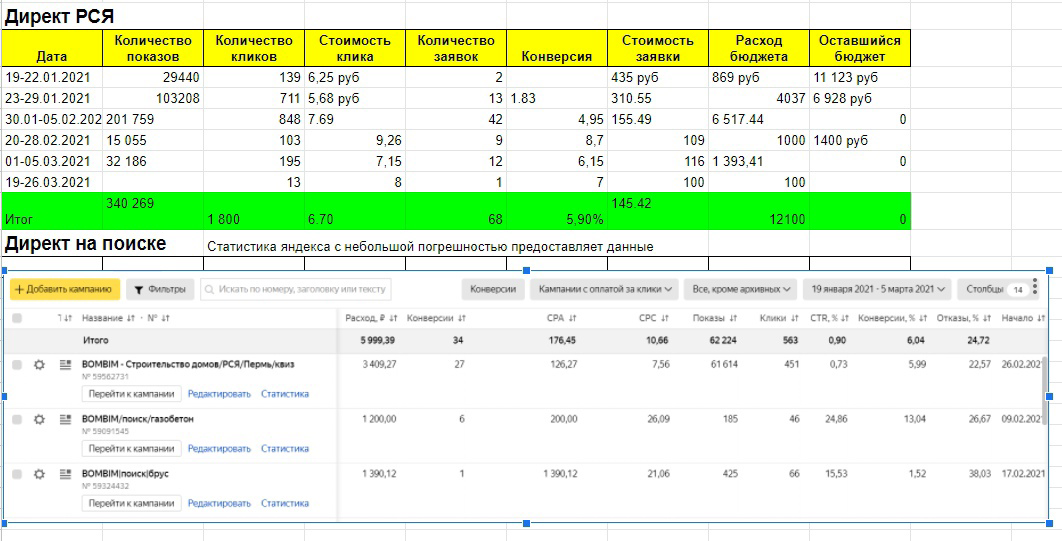
Task: Open three-dot menu next to Столбцы
Action: pyautogui.click(x=1034, y=286)
